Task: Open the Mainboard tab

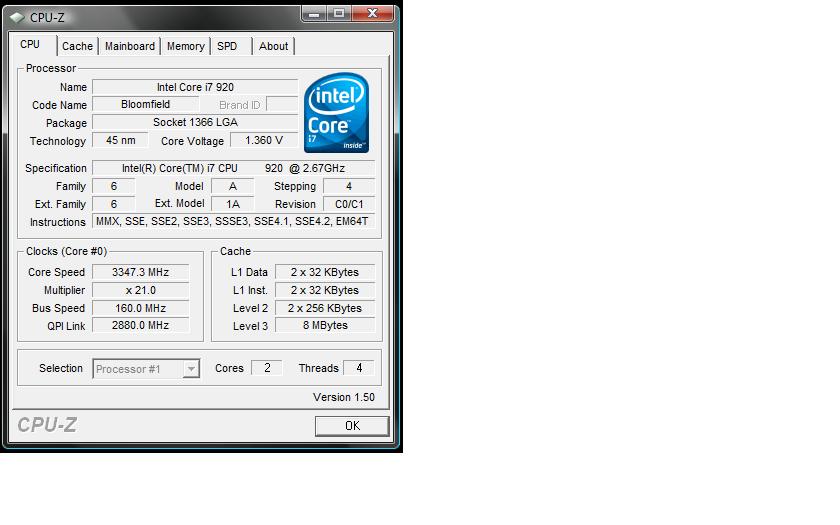Action: click(130, 46)
